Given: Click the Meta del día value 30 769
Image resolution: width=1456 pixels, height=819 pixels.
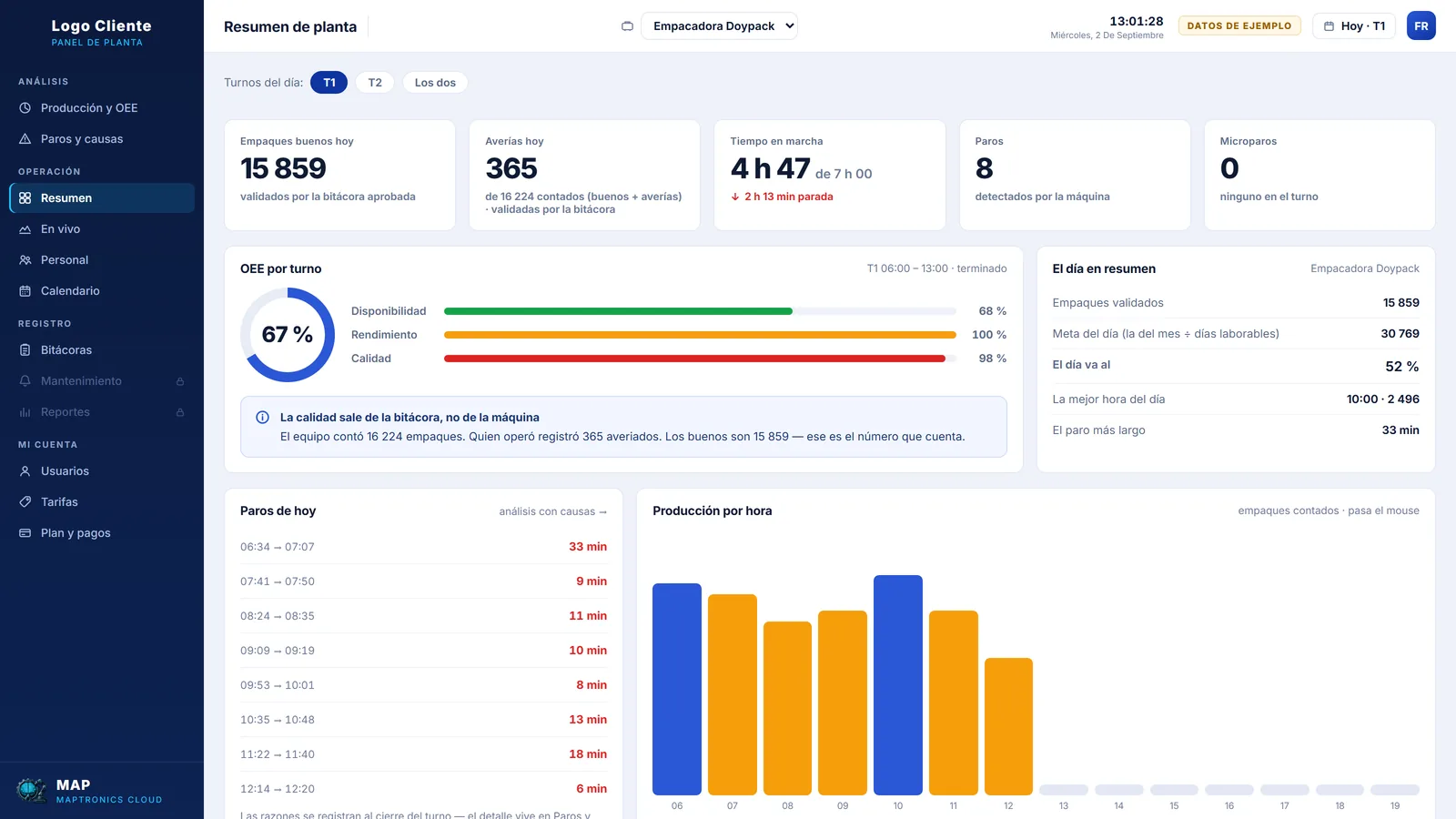Looking at the screenshot, I should 1400,334.
